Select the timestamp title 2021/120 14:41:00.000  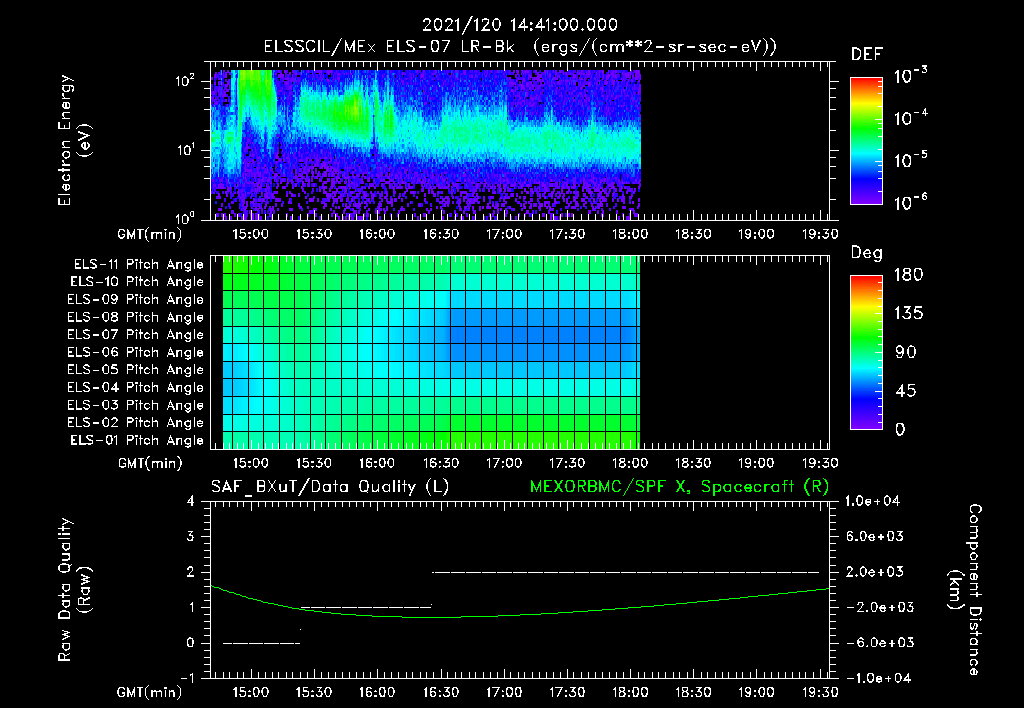point(520,25)
